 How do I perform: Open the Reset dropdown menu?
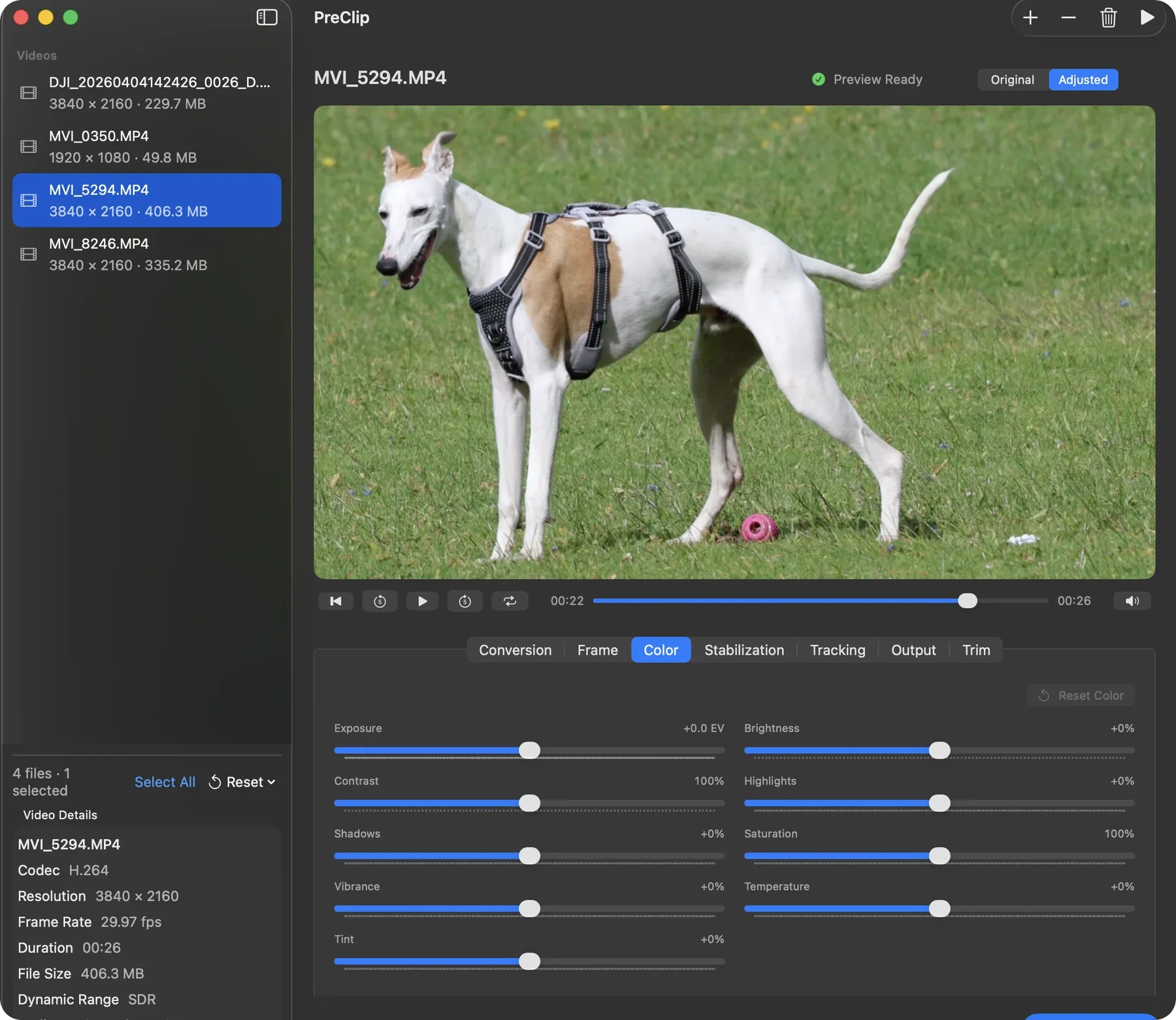coord(242,782)
